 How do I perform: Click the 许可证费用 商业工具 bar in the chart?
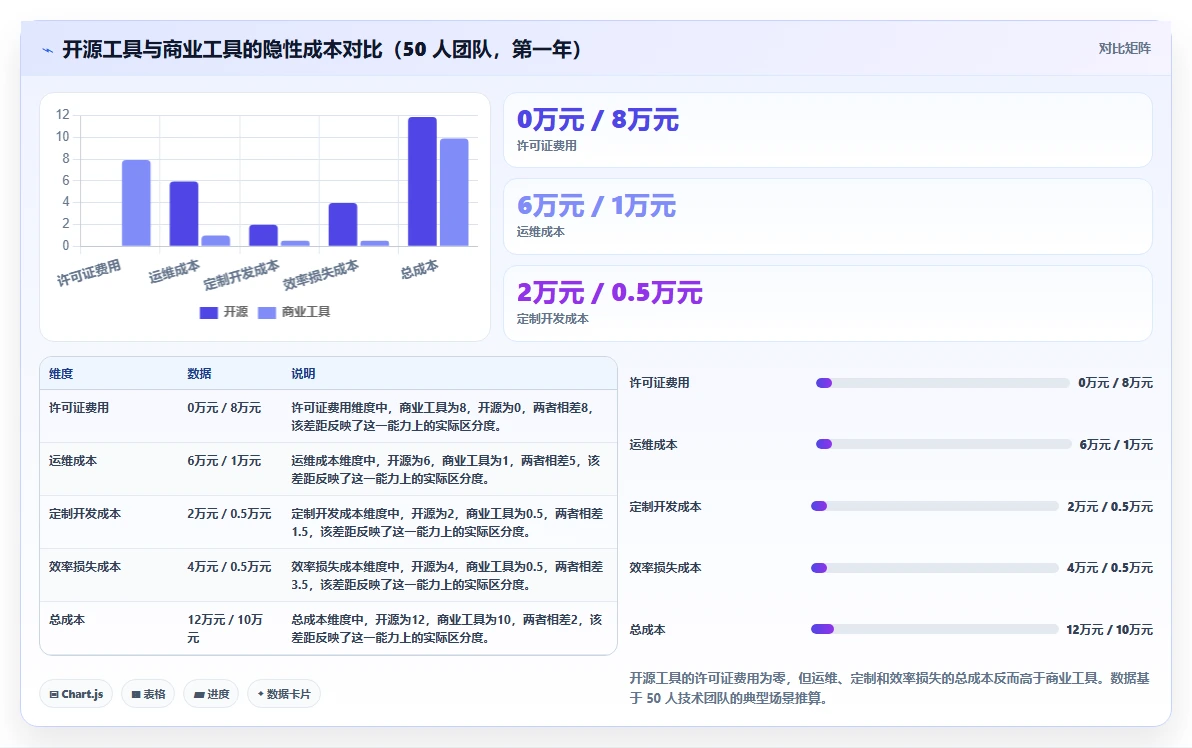(x=136, y=203)
